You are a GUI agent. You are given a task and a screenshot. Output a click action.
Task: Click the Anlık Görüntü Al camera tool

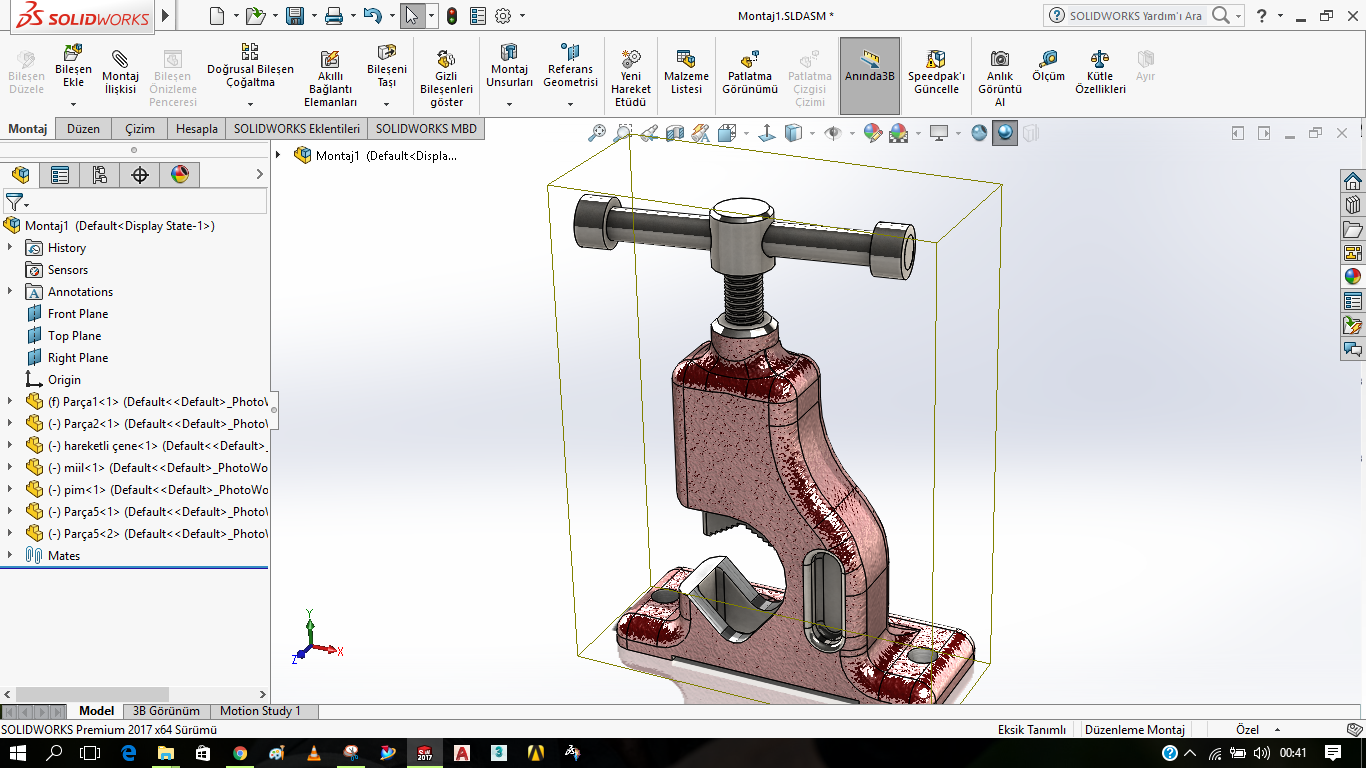[x=1000, y=78]
